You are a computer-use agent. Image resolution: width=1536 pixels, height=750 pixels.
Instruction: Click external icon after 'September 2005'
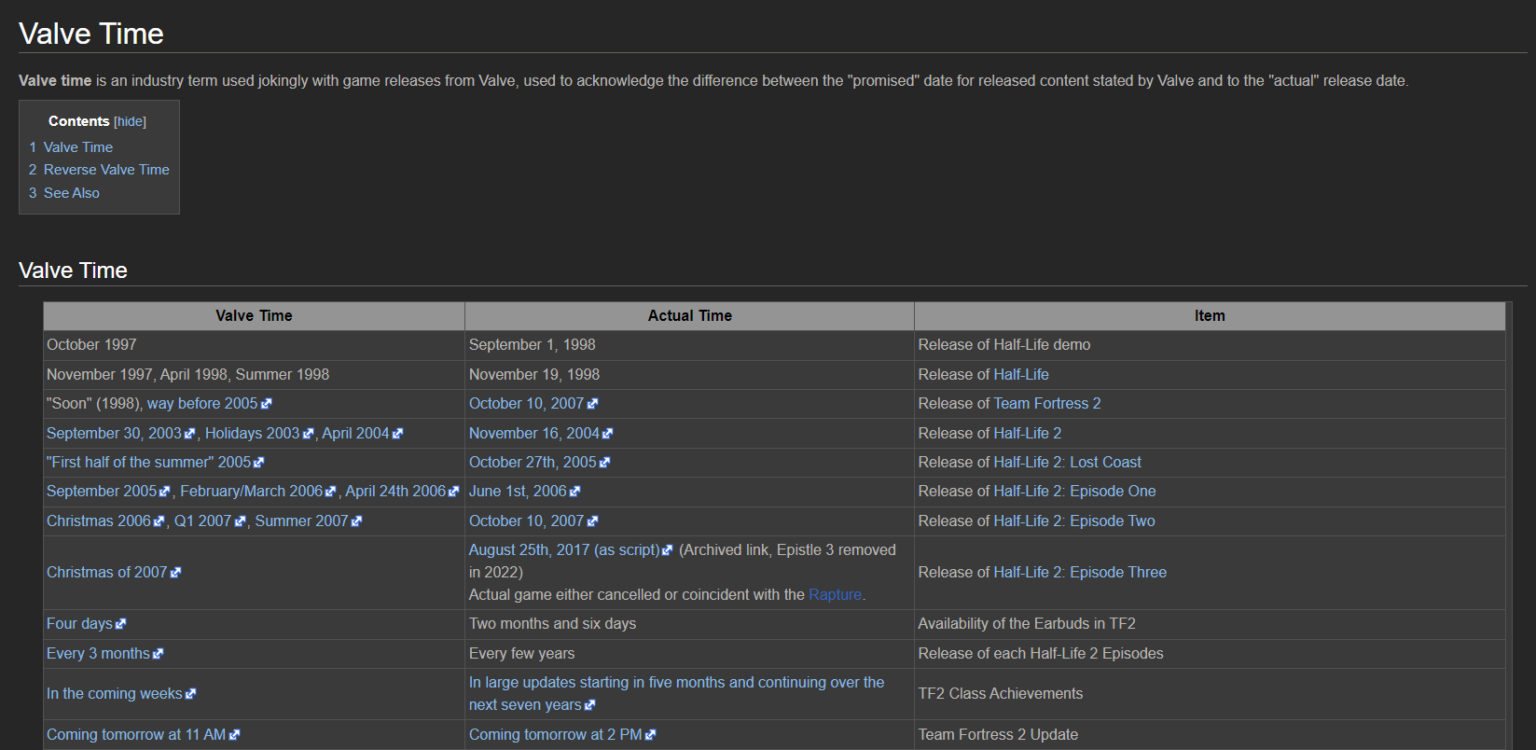tap(165, 492)
